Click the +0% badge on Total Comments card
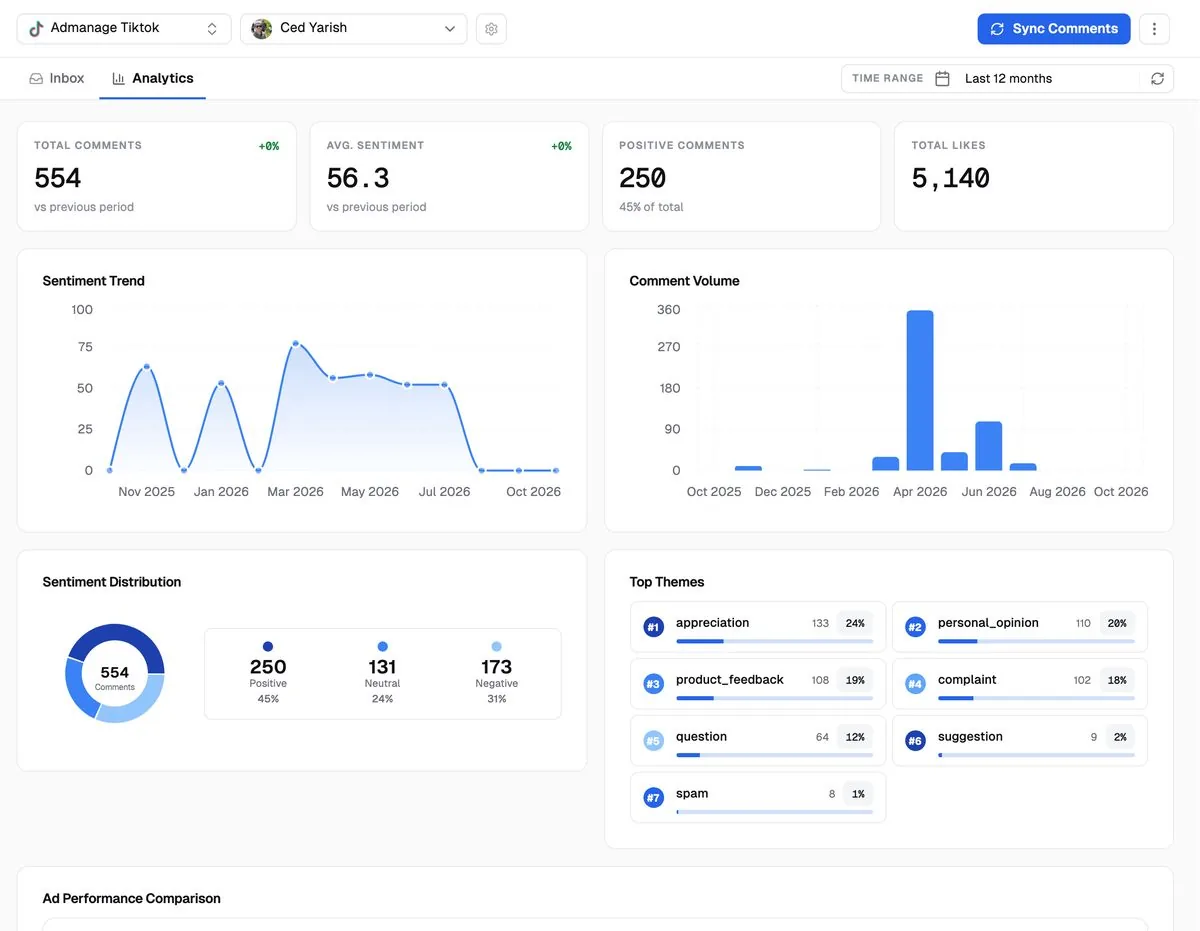The width and height of the screenshot is (1200, 931). pyautogui.click(x=269, y=146)
